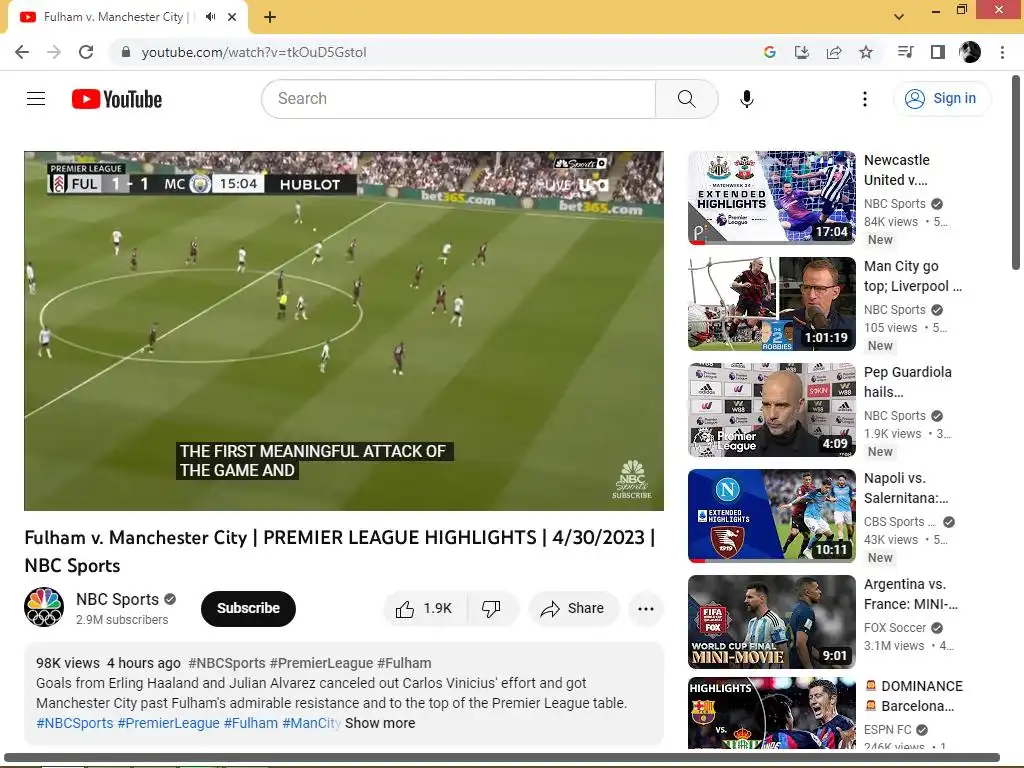Open the NBC Sports channel name link
This screenshot has height=768, width=1024.
(x=118, y=599)
